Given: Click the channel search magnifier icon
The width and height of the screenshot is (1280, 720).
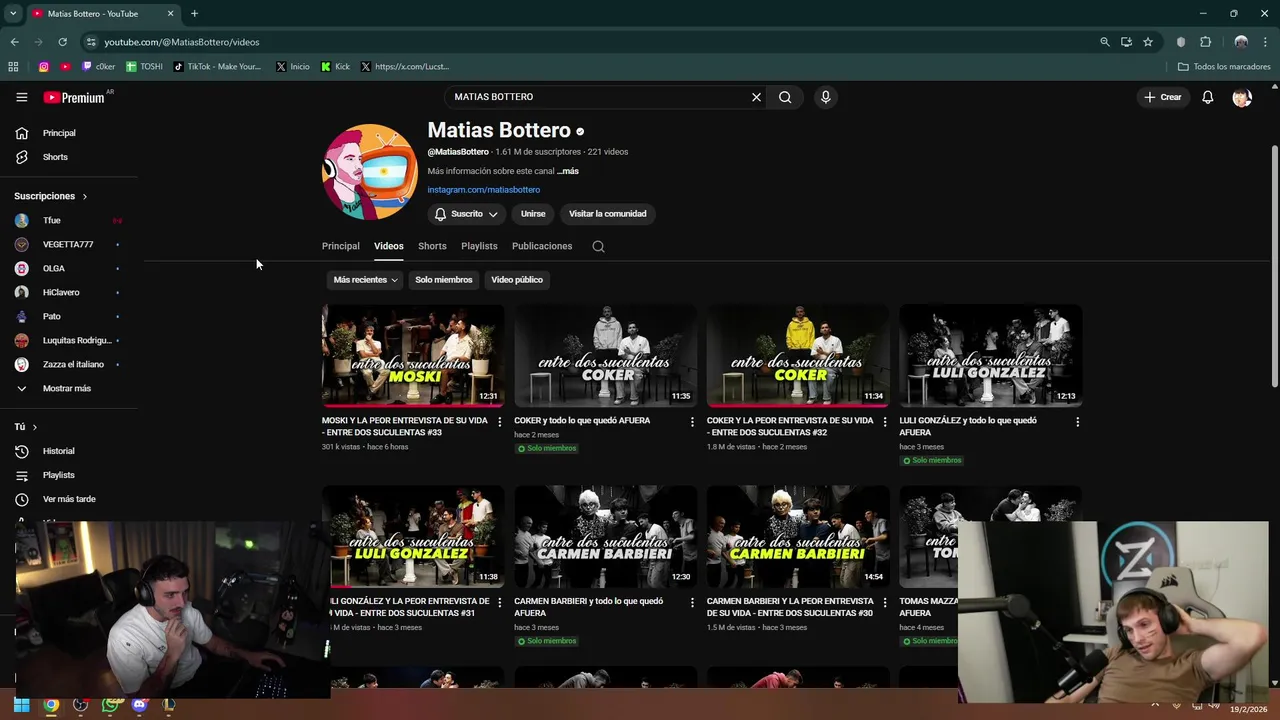Looking at the screenshot, I should 598,246.
